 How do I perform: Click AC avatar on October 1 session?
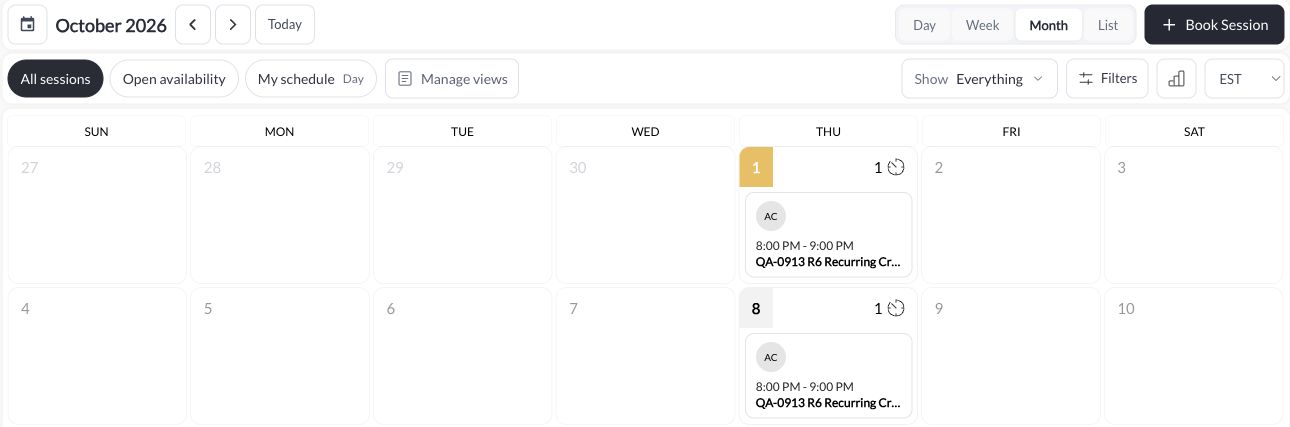(771, 216)
